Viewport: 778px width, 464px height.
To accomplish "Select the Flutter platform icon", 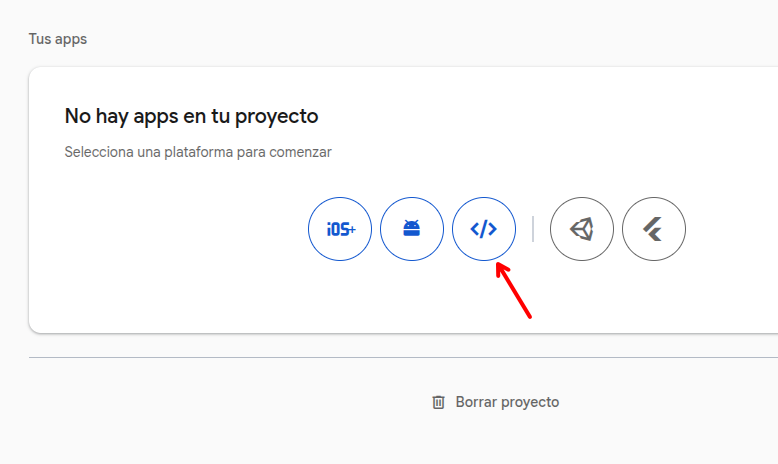I will [654, 229].
